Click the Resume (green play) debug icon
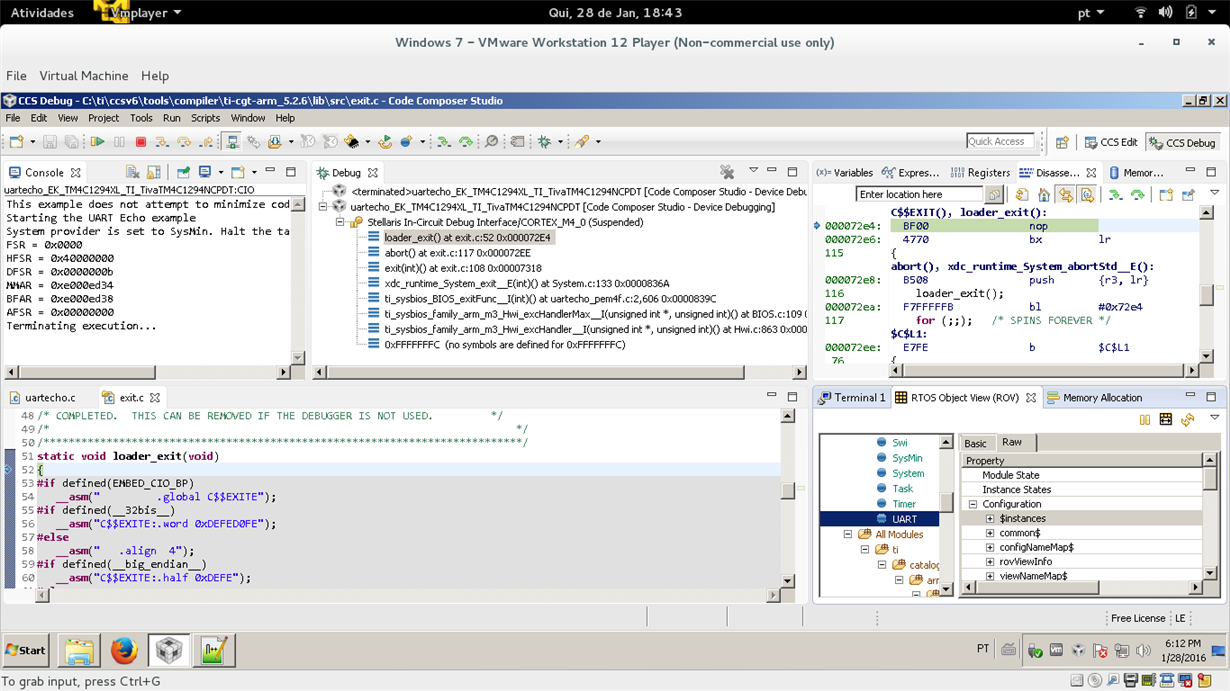 97,142
